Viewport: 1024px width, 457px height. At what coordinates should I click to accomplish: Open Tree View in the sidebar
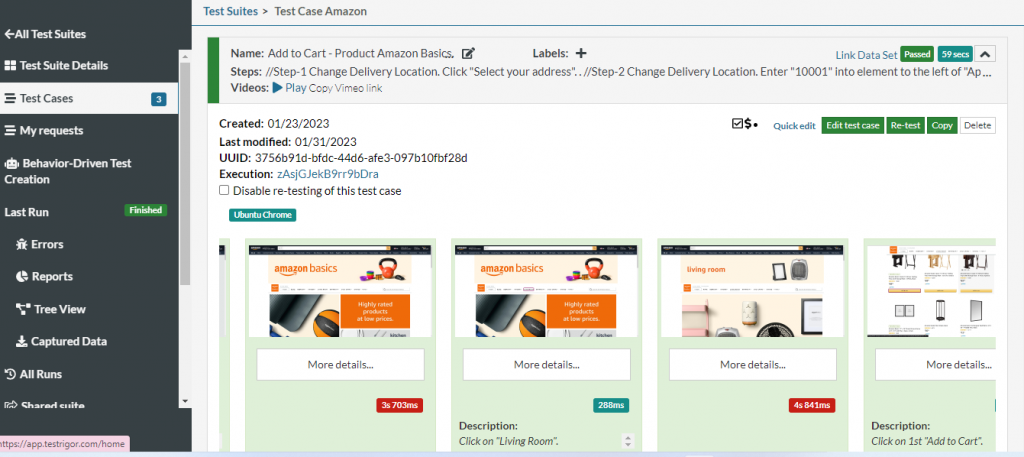[x=59, y=309]
